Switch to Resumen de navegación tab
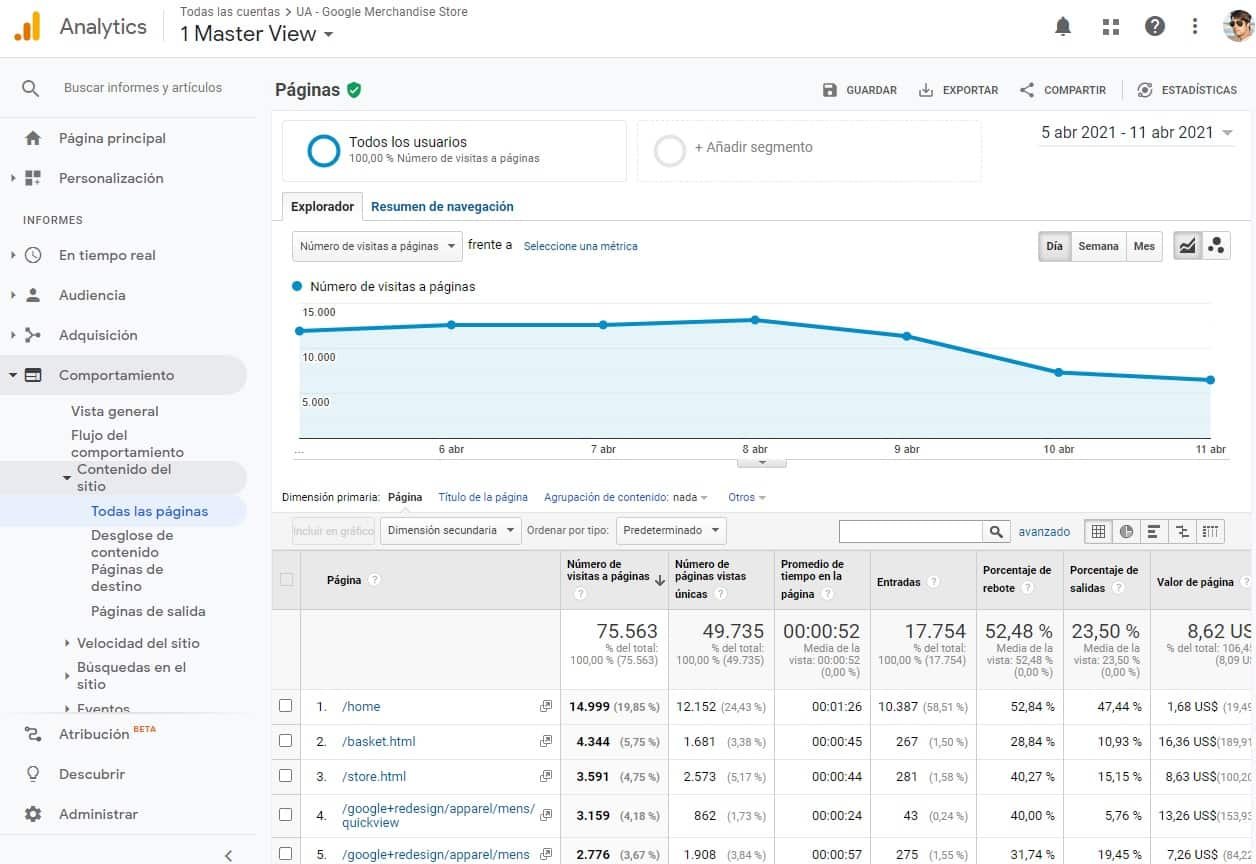 pos(442,207)
